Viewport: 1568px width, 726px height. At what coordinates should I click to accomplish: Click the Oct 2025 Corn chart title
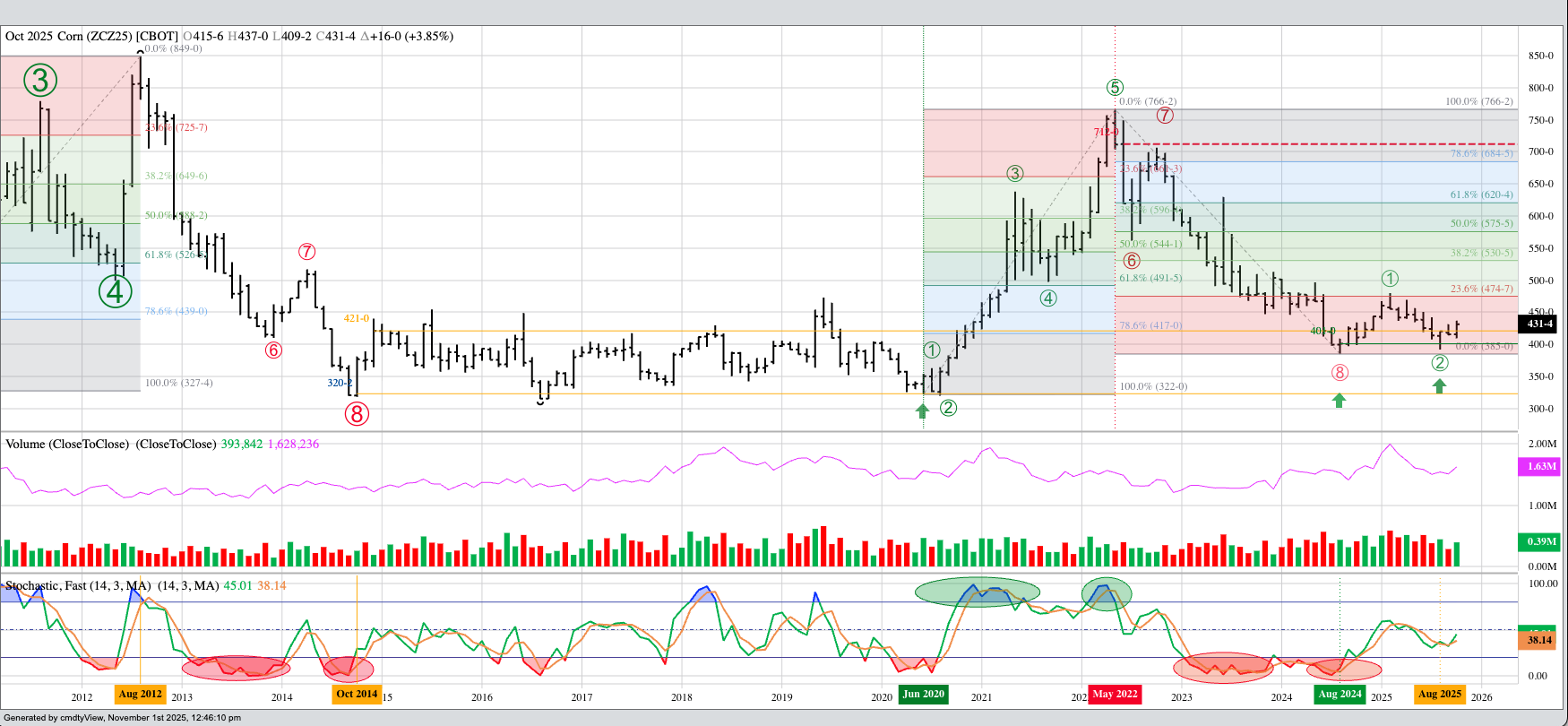click(90, 37)
